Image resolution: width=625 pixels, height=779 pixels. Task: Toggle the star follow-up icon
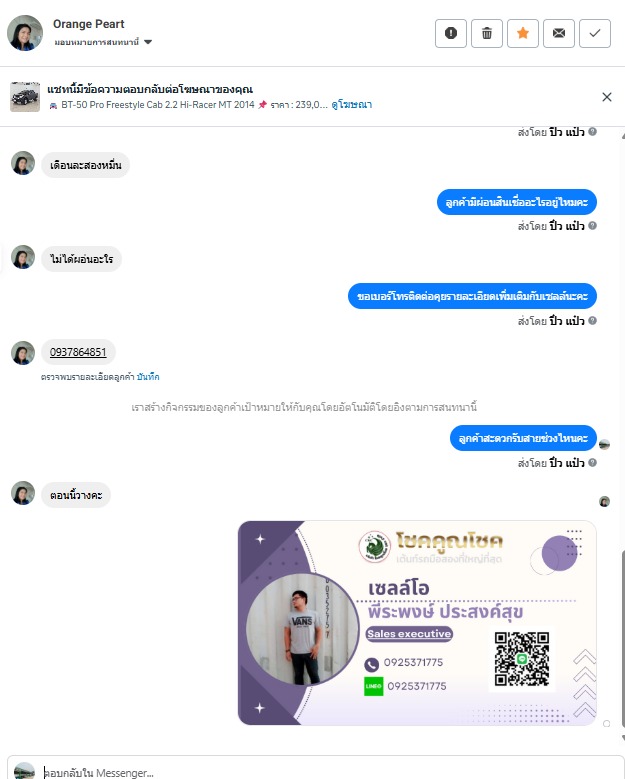pyautogui.click(x=523, y=33)
